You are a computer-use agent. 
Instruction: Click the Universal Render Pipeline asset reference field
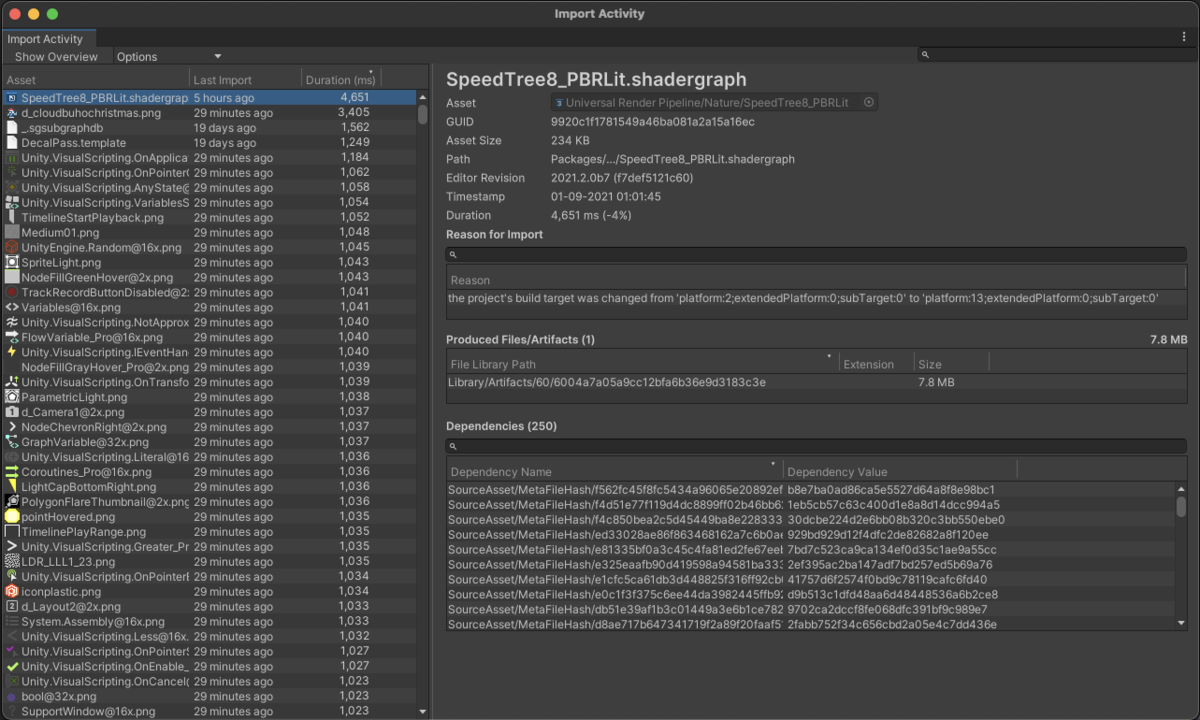(x=714, y=103)
